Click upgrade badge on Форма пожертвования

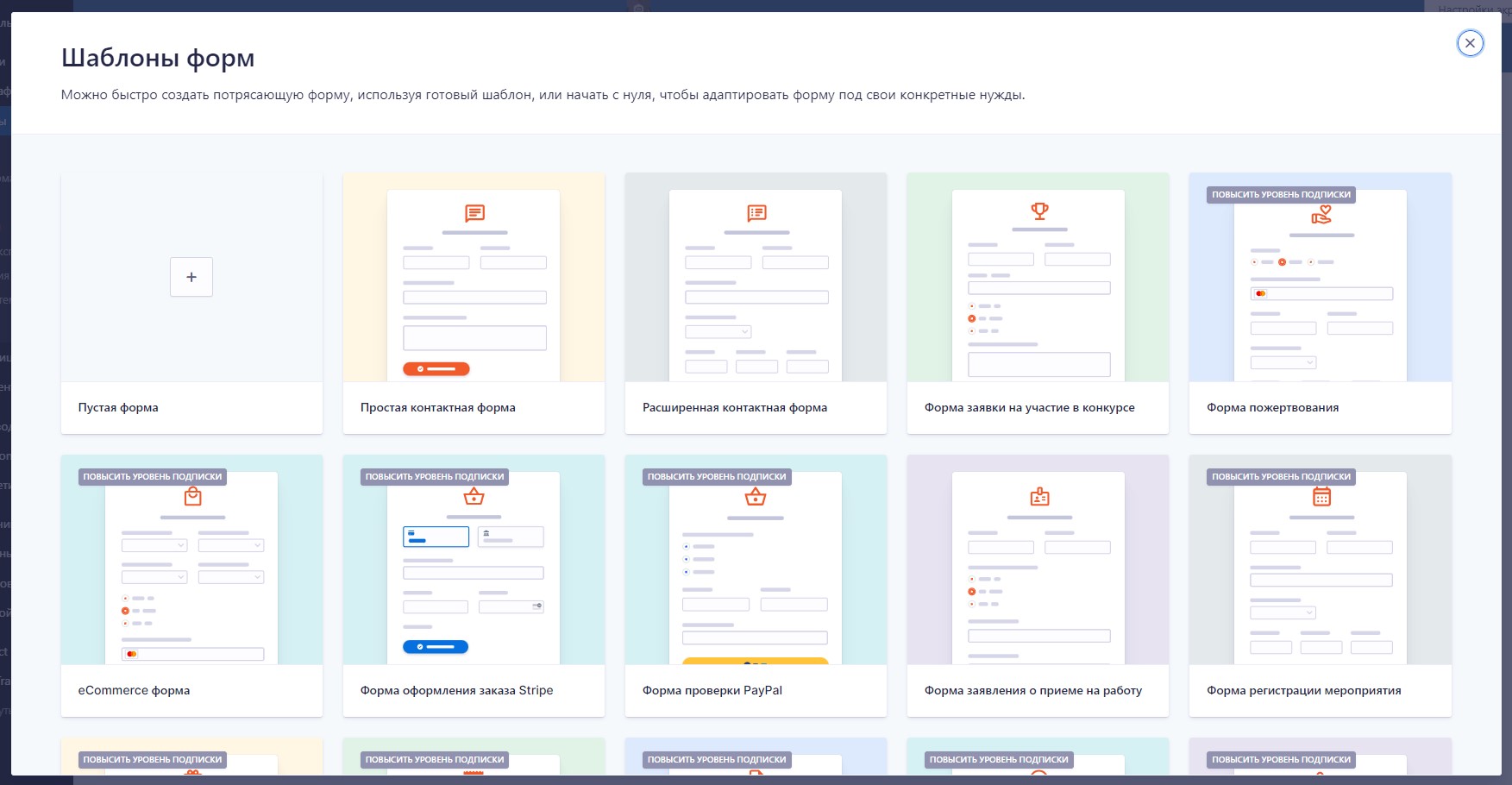click(1281, 195)
